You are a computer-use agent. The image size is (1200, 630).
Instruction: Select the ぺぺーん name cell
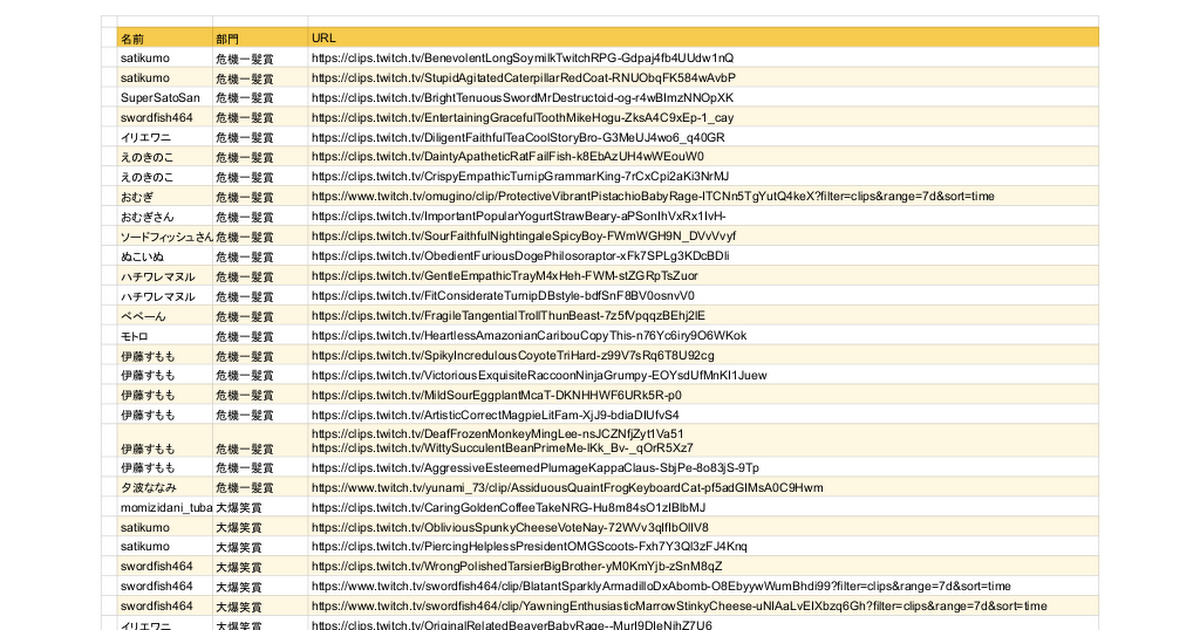pos(164,316)
